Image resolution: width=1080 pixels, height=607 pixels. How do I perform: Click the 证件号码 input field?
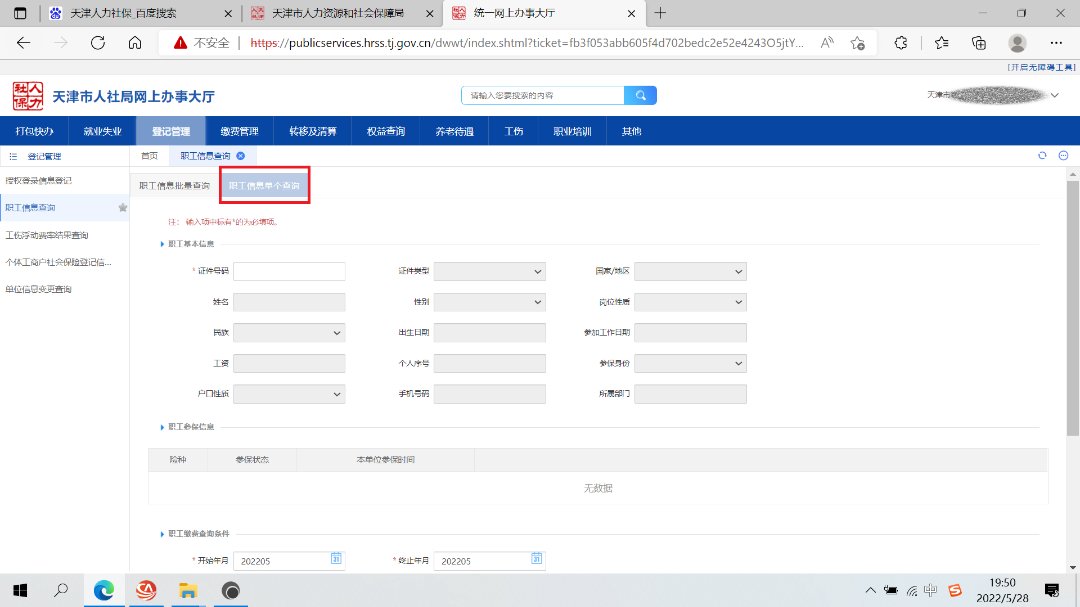click(x=289, y=272)
